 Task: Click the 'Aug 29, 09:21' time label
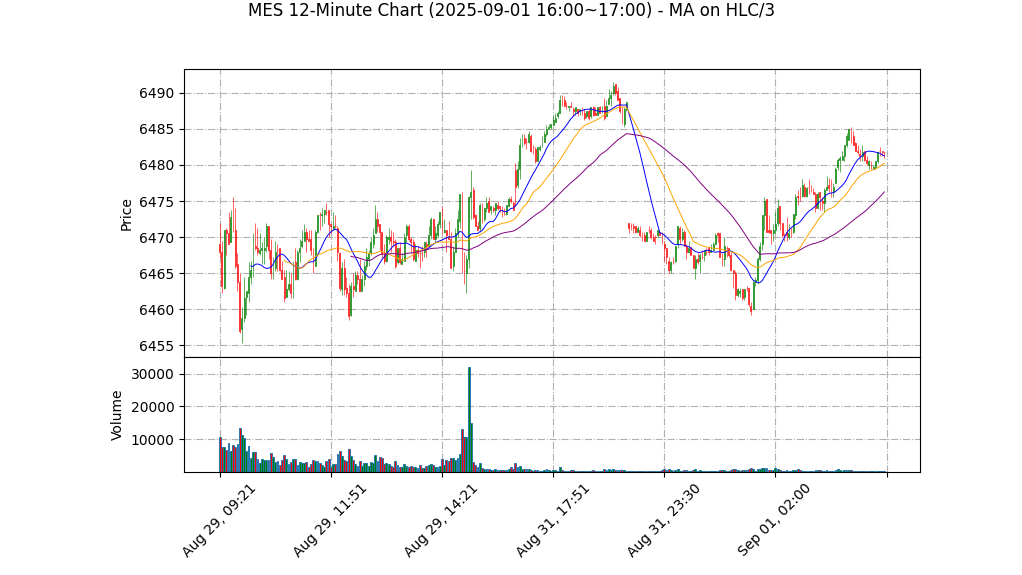218,520
